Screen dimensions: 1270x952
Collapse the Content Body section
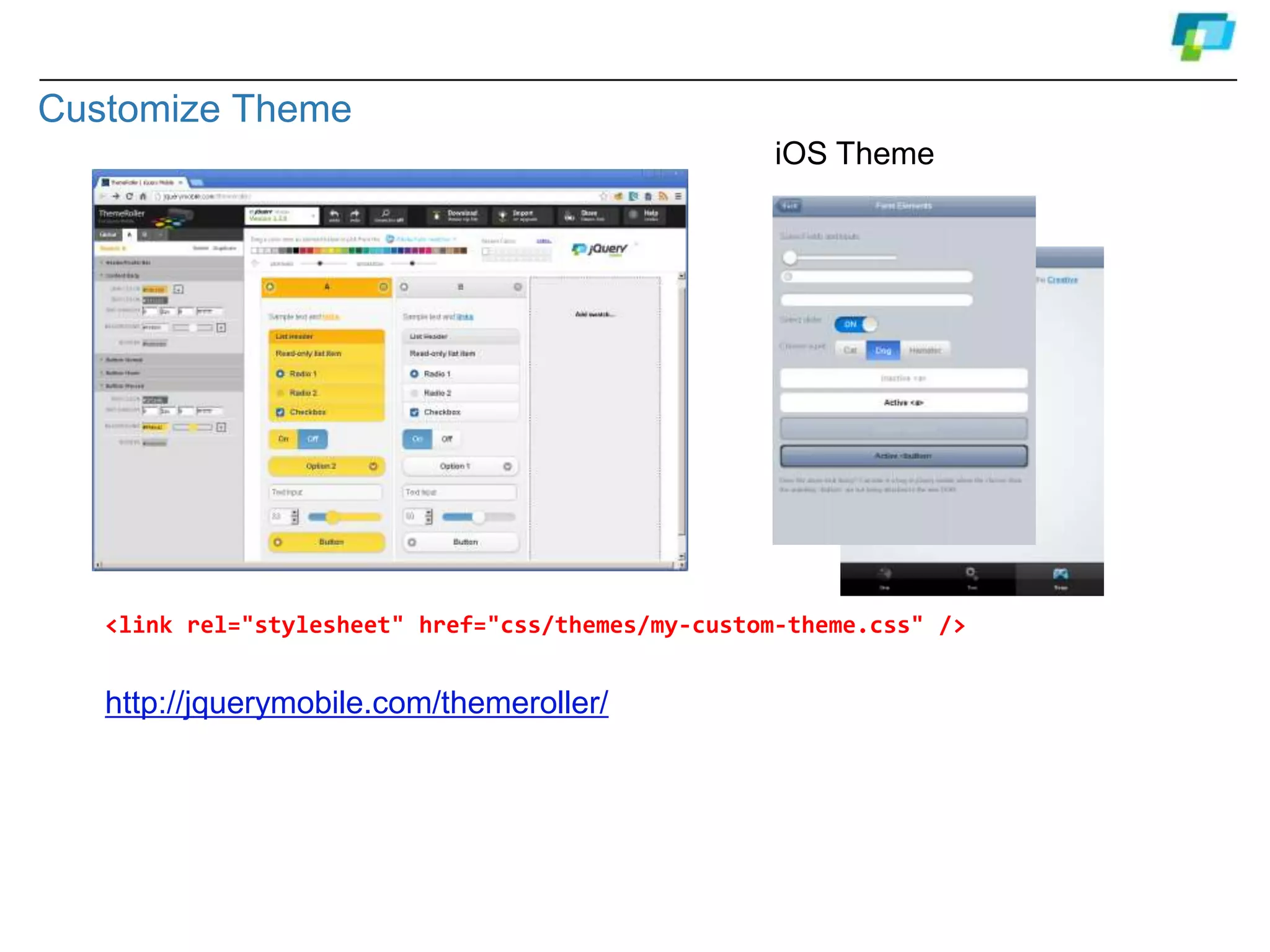point(169,275)
